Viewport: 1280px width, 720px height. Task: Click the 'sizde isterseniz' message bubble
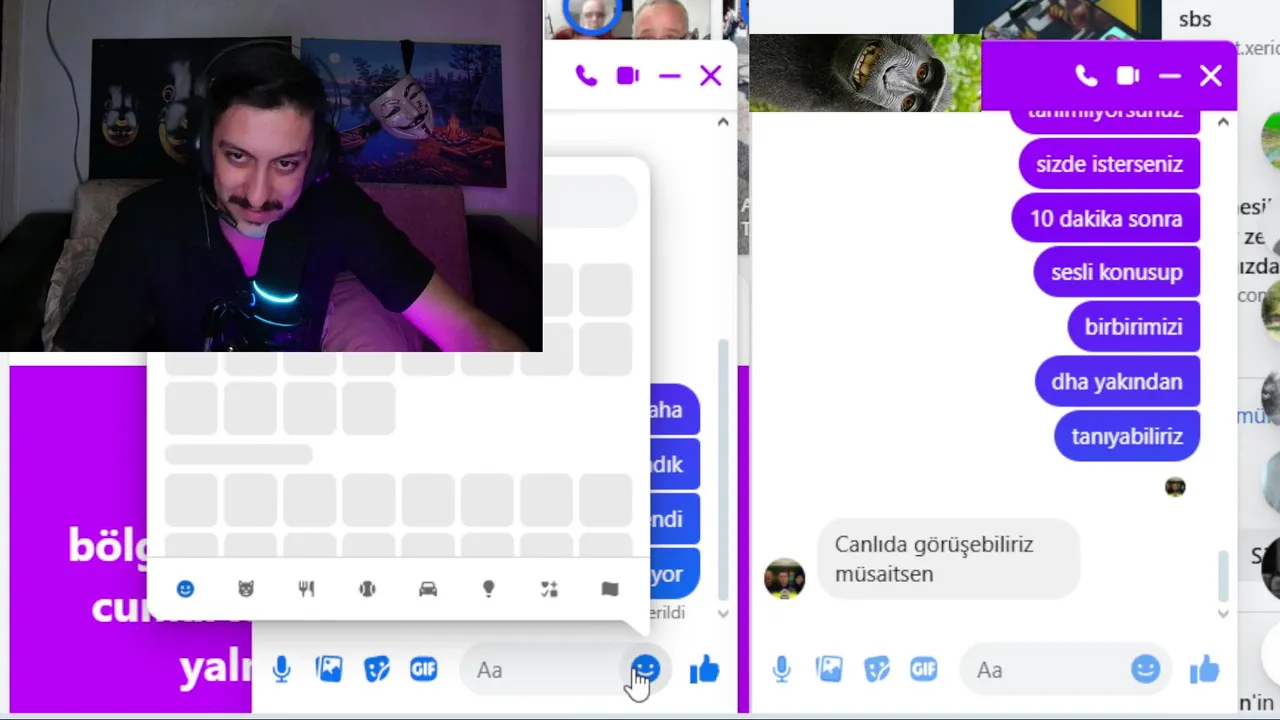coord(1109,164)
